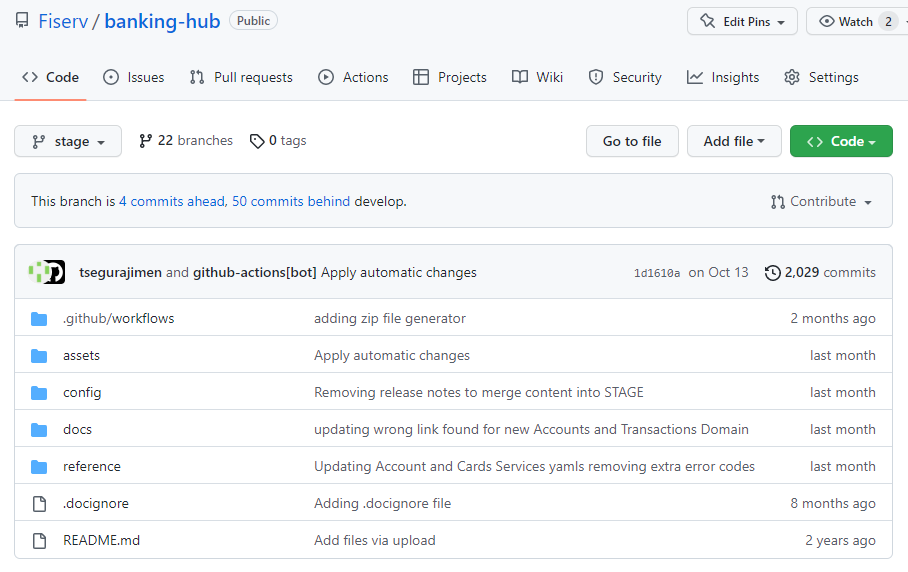Image resolution: width=908 pixels, height=572 pixels.
Task: View the Insights tab
Action: coord(723,77)
